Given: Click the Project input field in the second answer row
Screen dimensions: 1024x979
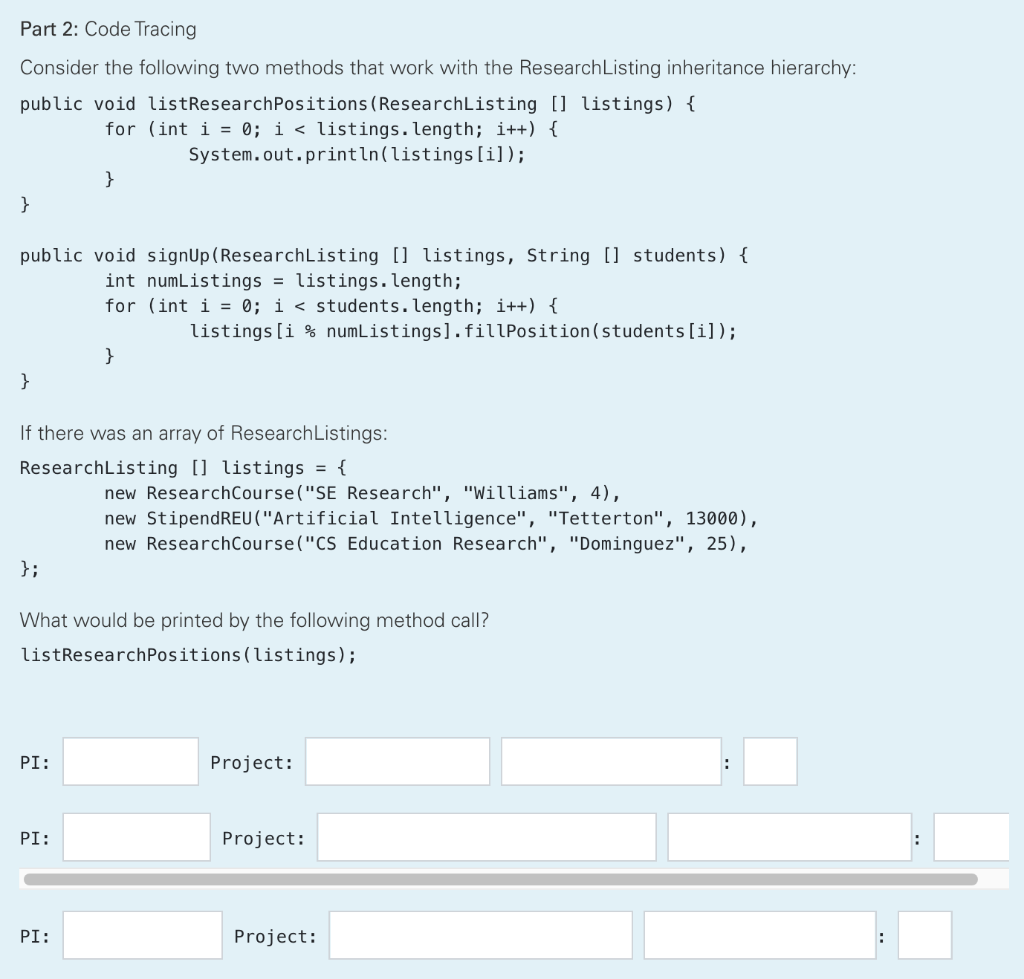Looking at the screenshot, I should click(485, 837).
